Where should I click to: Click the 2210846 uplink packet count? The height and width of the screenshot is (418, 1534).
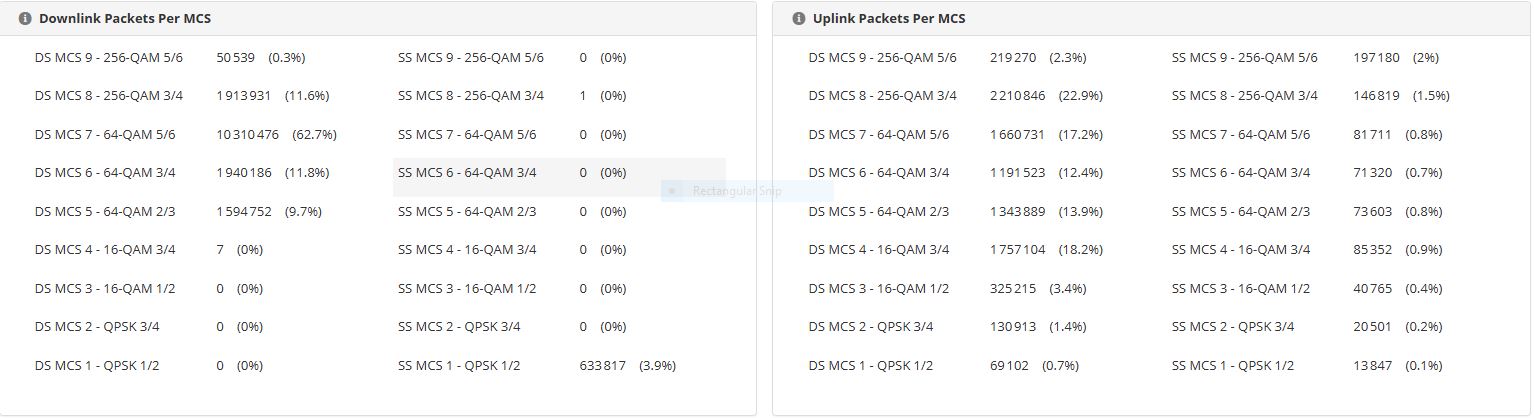click(1017, 96)
